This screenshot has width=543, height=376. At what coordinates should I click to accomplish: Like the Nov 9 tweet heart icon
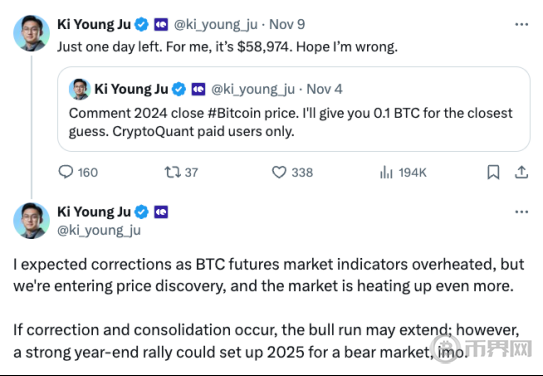coord(279,172)
